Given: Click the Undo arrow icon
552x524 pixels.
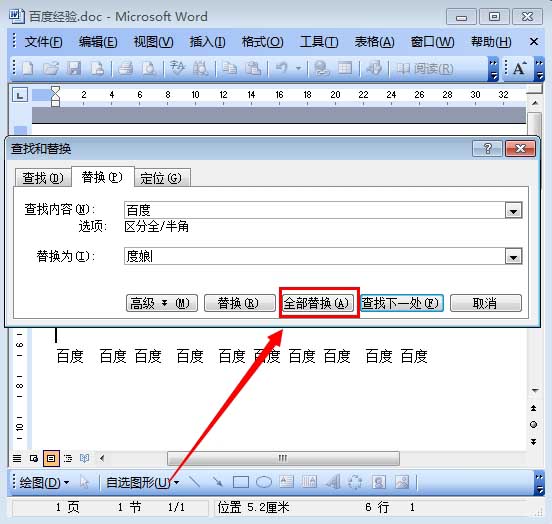Looking at the screenshot, I should [x=281, y=68].
